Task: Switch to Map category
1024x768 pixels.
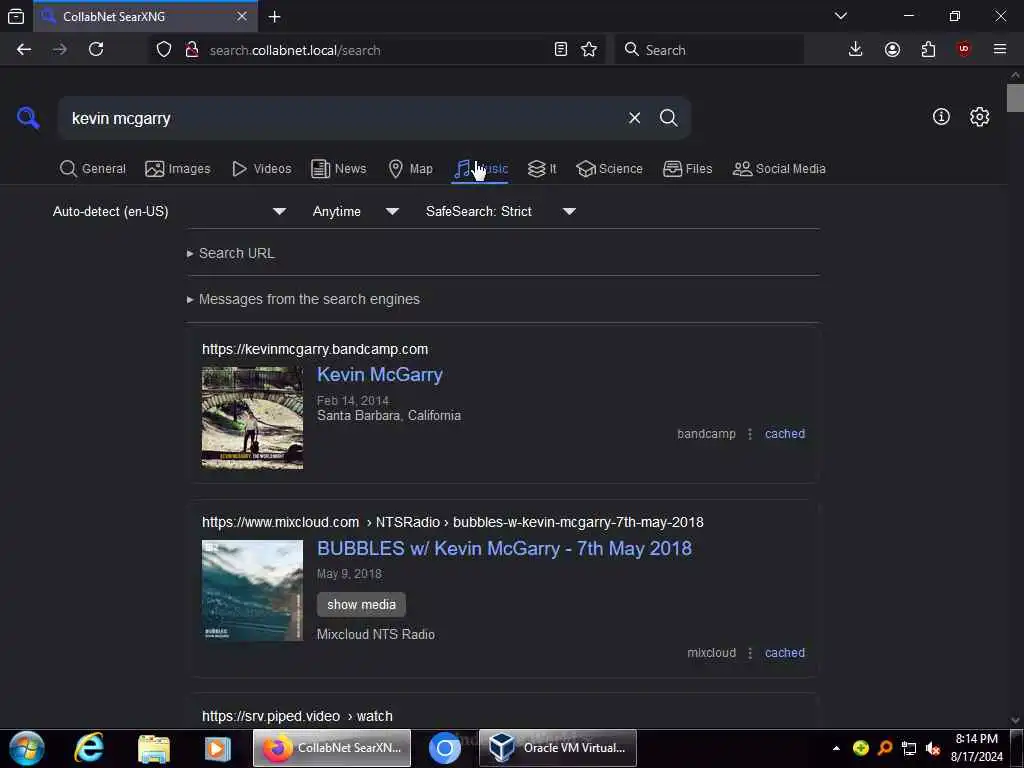Action: [x=410, y=169]
